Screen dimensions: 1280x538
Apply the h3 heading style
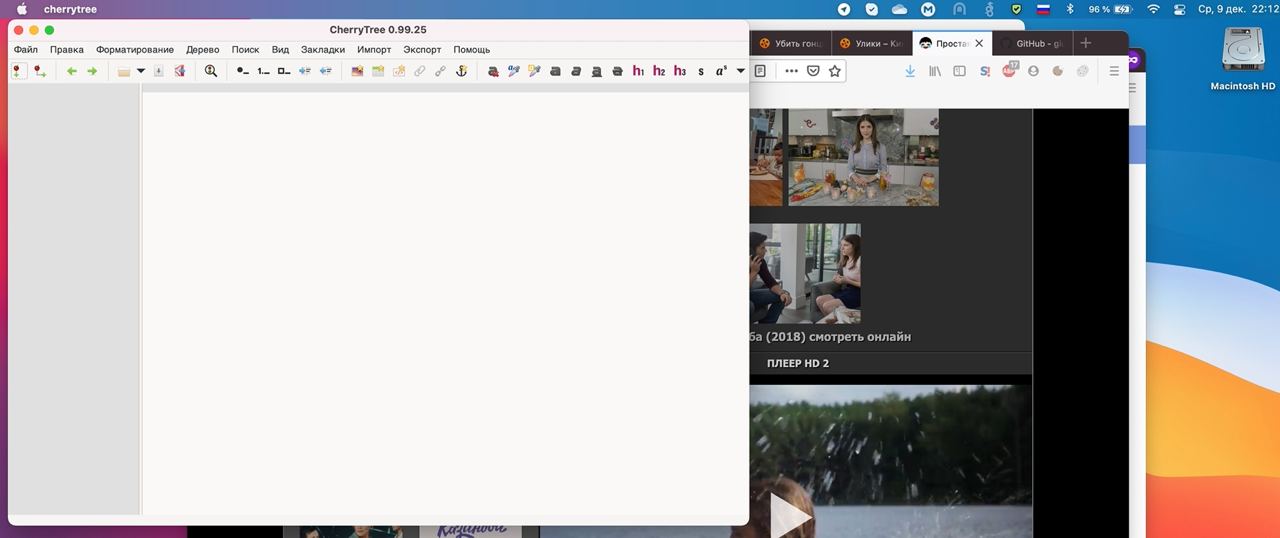pyautogui.click(x=680, y=71)
